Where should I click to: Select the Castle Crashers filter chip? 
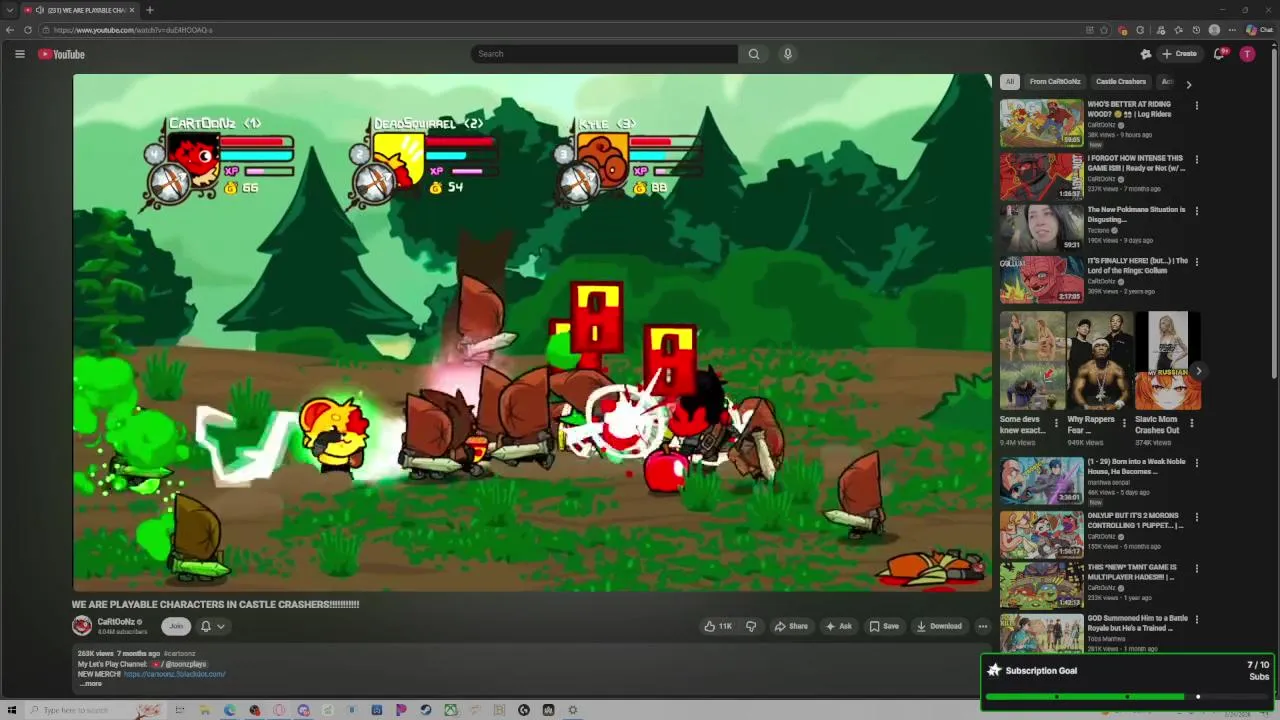pos(1121,82)
